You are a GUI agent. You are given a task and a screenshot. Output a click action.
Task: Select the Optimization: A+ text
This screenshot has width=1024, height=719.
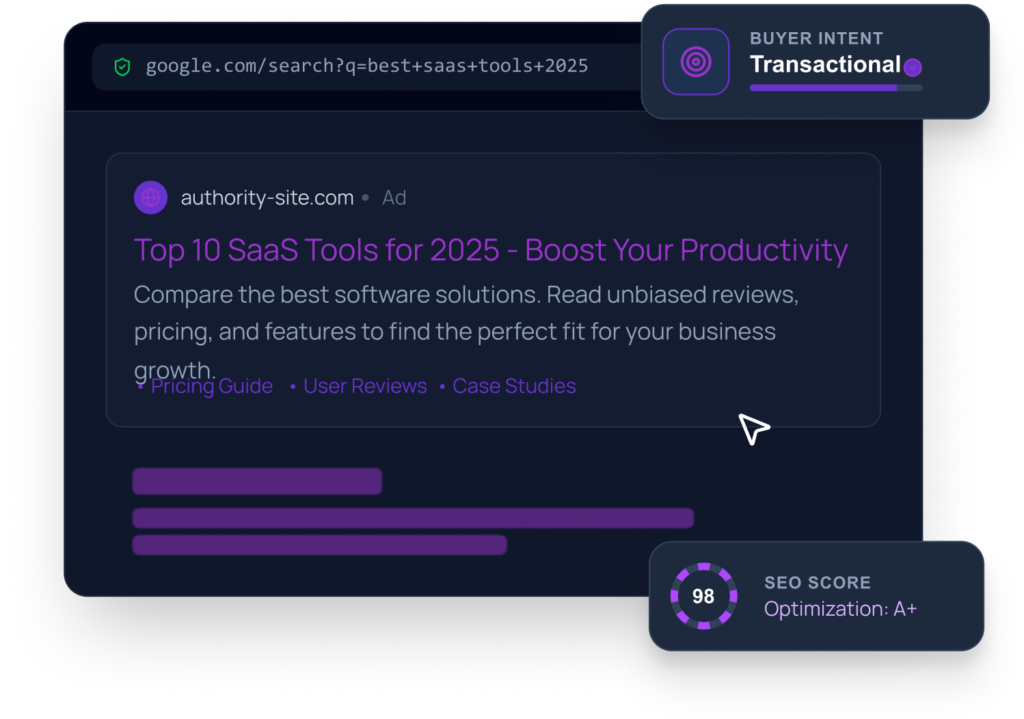pos(840,608)
